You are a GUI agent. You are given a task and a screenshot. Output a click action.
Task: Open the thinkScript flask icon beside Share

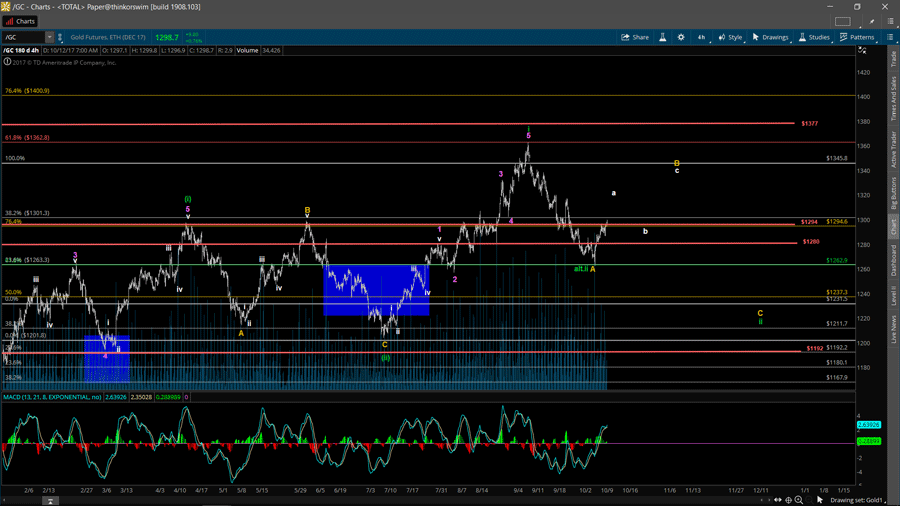[x=662, y=37]
